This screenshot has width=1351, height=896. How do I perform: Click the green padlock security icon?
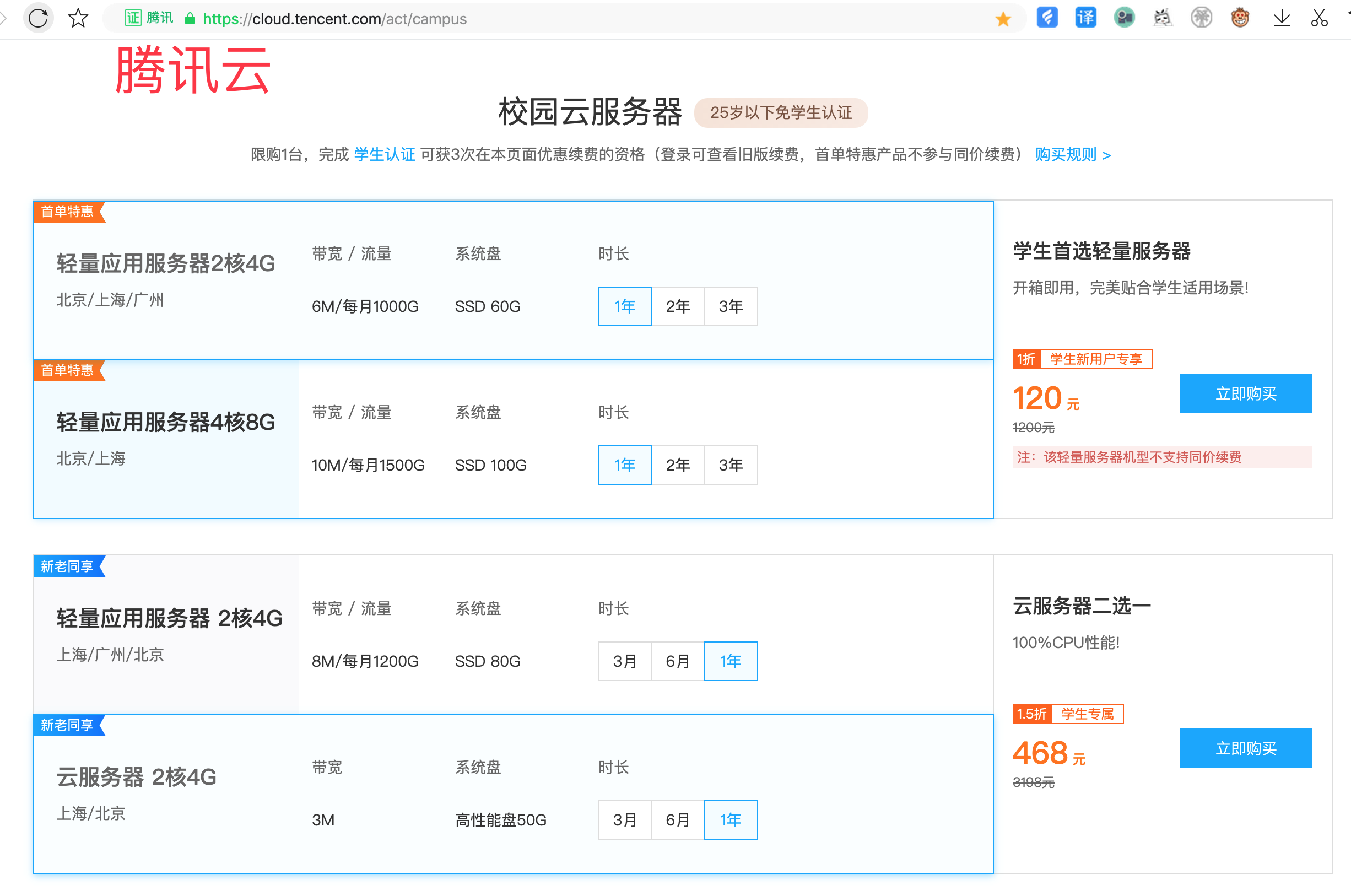190,19
